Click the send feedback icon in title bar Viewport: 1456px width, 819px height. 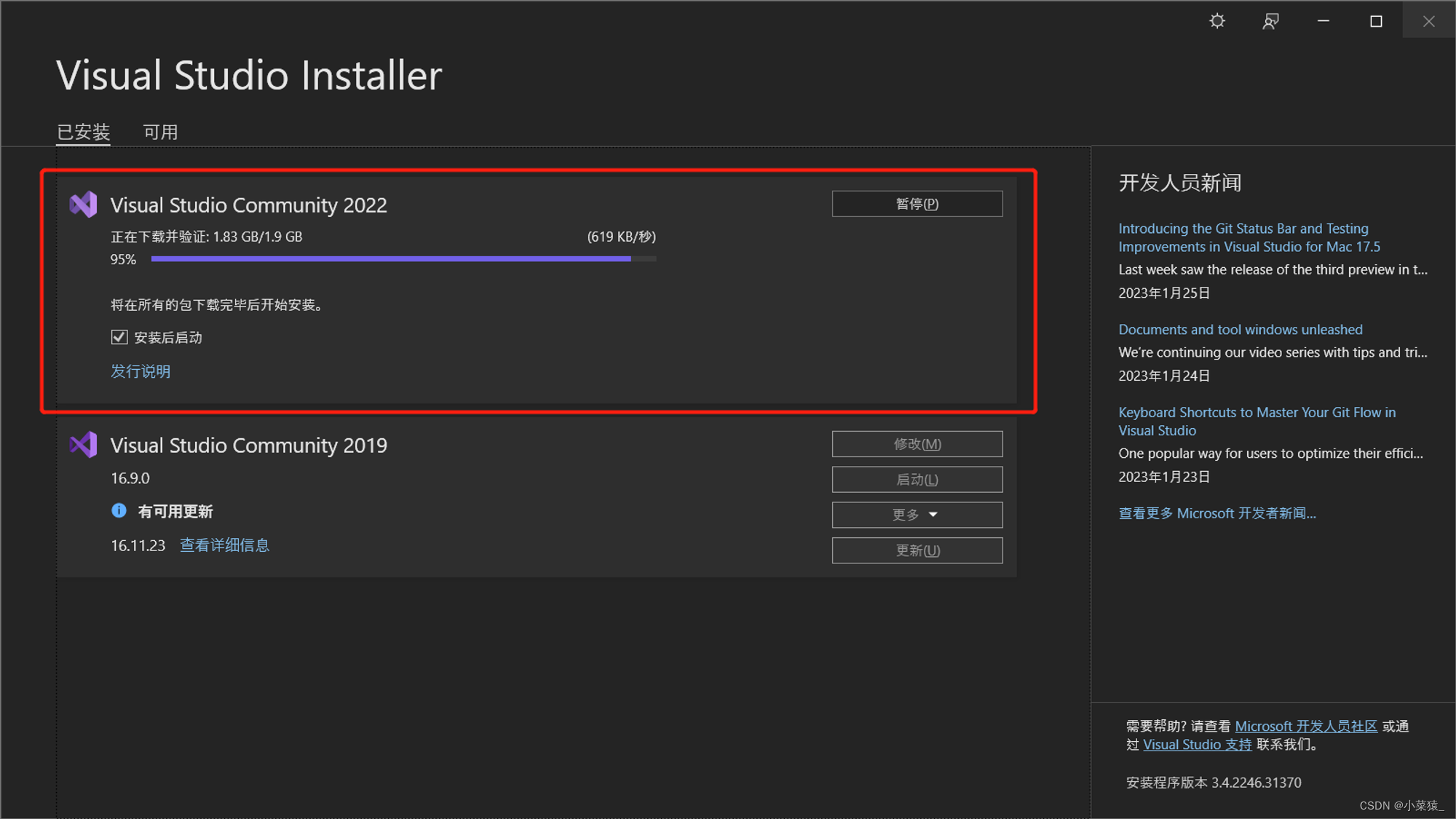tap(1270, 21)
